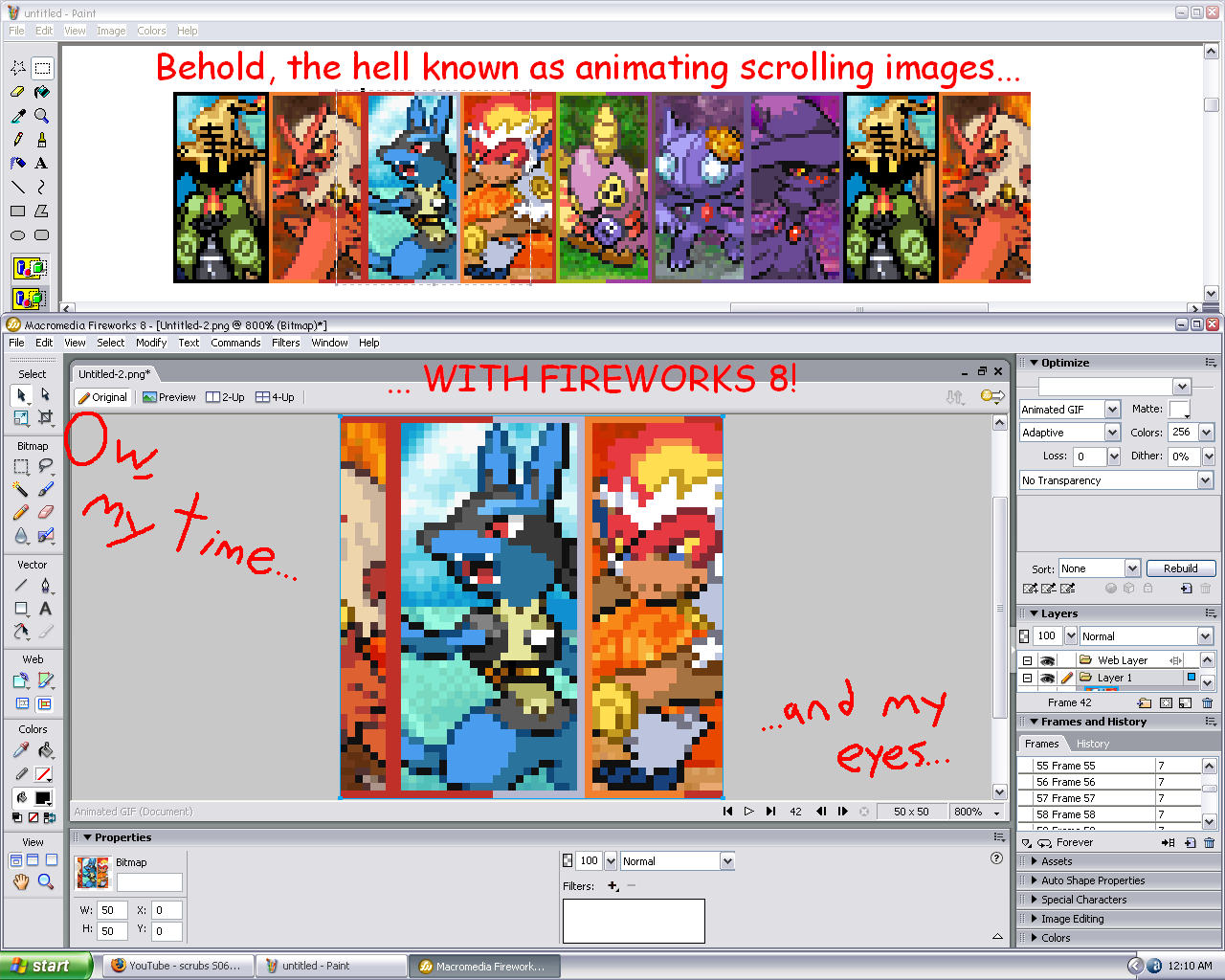1225x980 pixels.
Task: Open the Image menu in Paint
Action: (111, 31)
